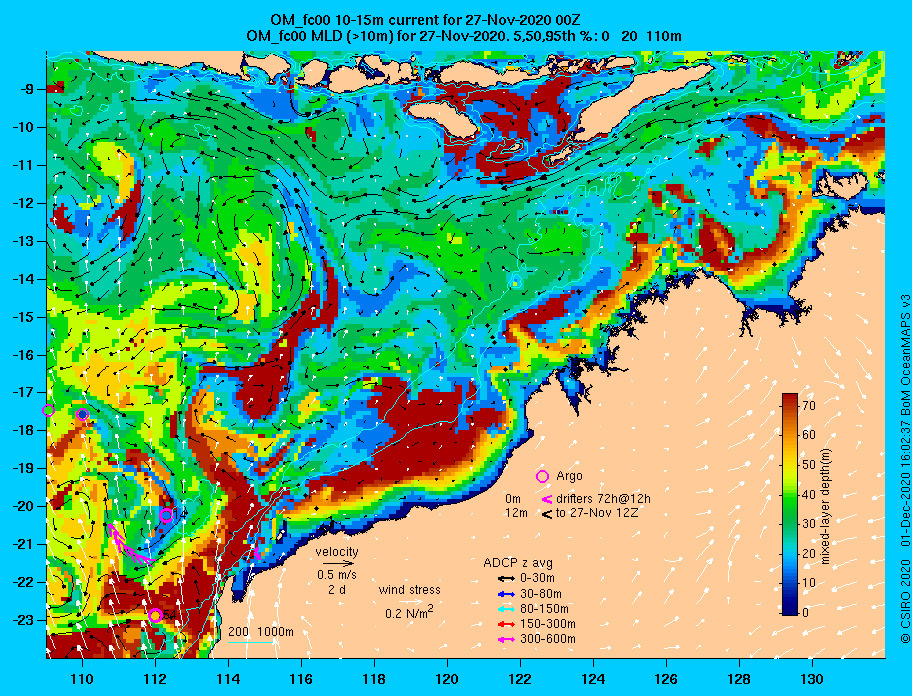912x696 pixels.
Task: Click the dark red 70m end of colorbar
Action: [789, 400]
